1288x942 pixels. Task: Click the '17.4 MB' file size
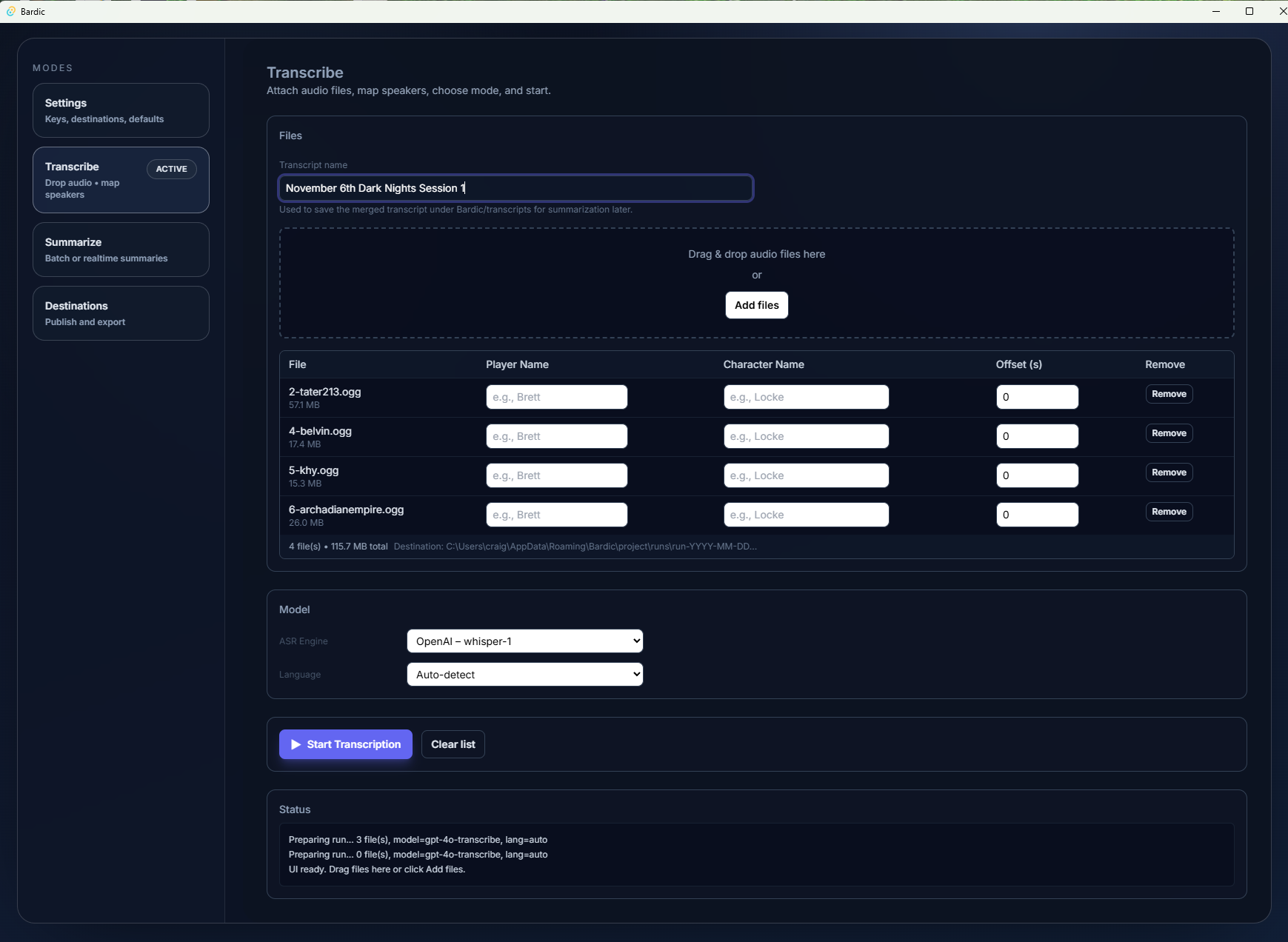pyautogui.click(x=304, y=444)
